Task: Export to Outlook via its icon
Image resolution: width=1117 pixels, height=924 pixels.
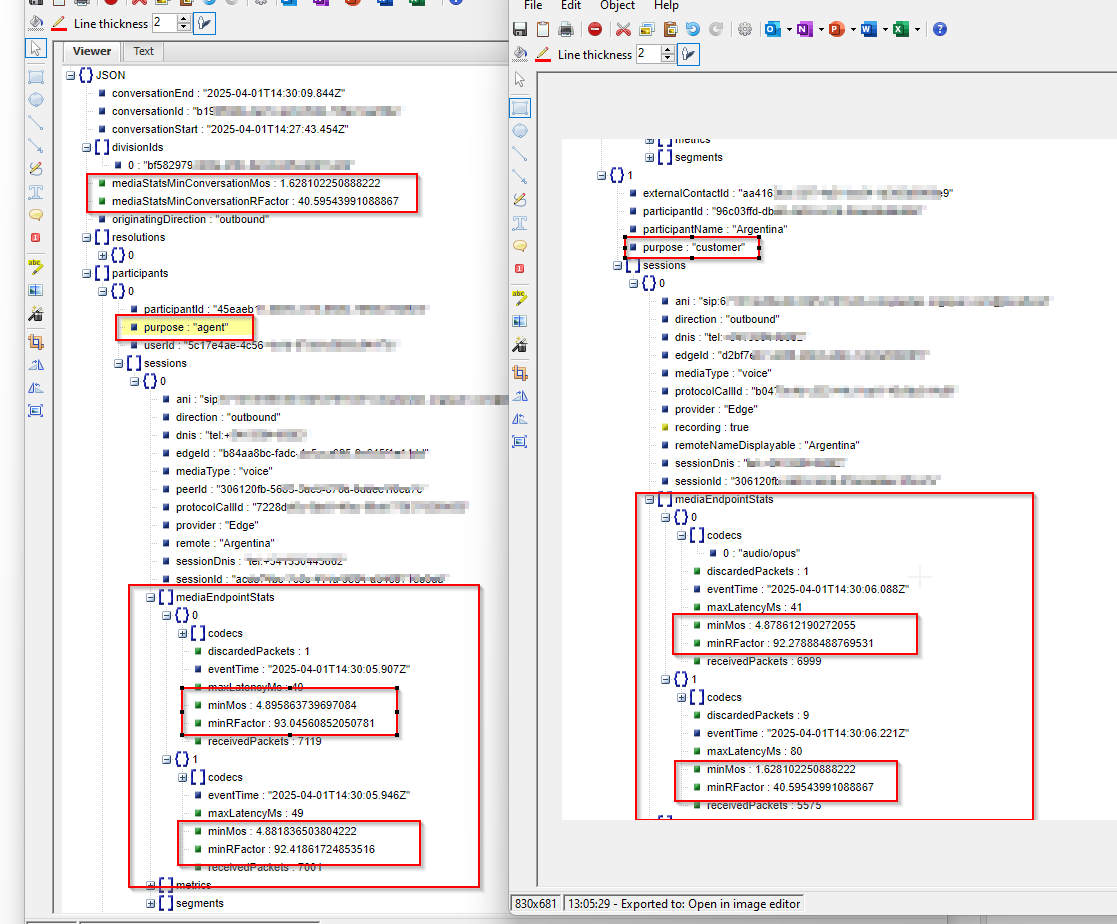Action: click(x=772, y=29)
